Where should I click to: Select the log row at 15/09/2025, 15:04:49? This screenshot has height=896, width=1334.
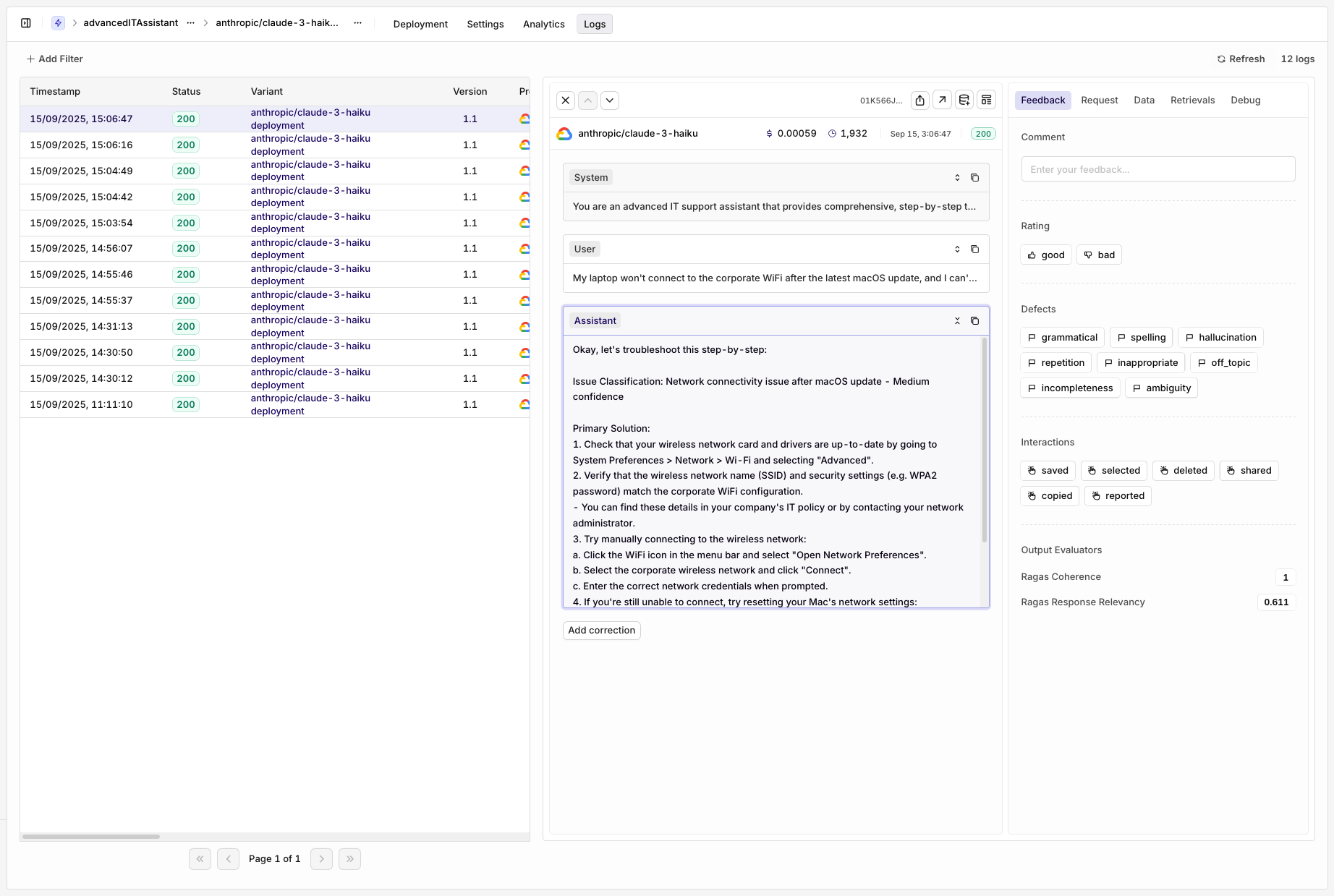(x=275, y=171)
